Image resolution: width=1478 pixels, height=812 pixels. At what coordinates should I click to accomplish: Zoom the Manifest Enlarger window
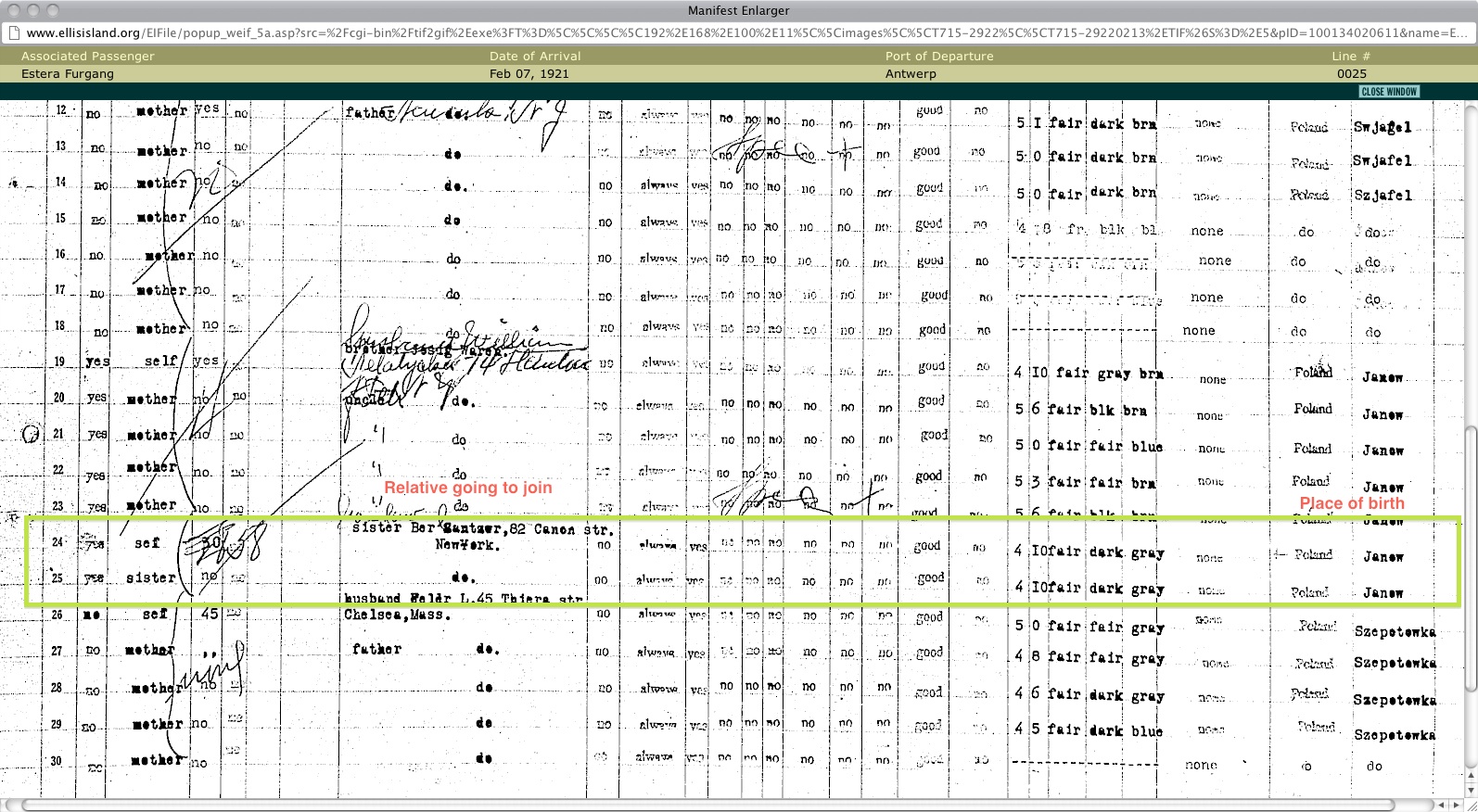(53, 10)
